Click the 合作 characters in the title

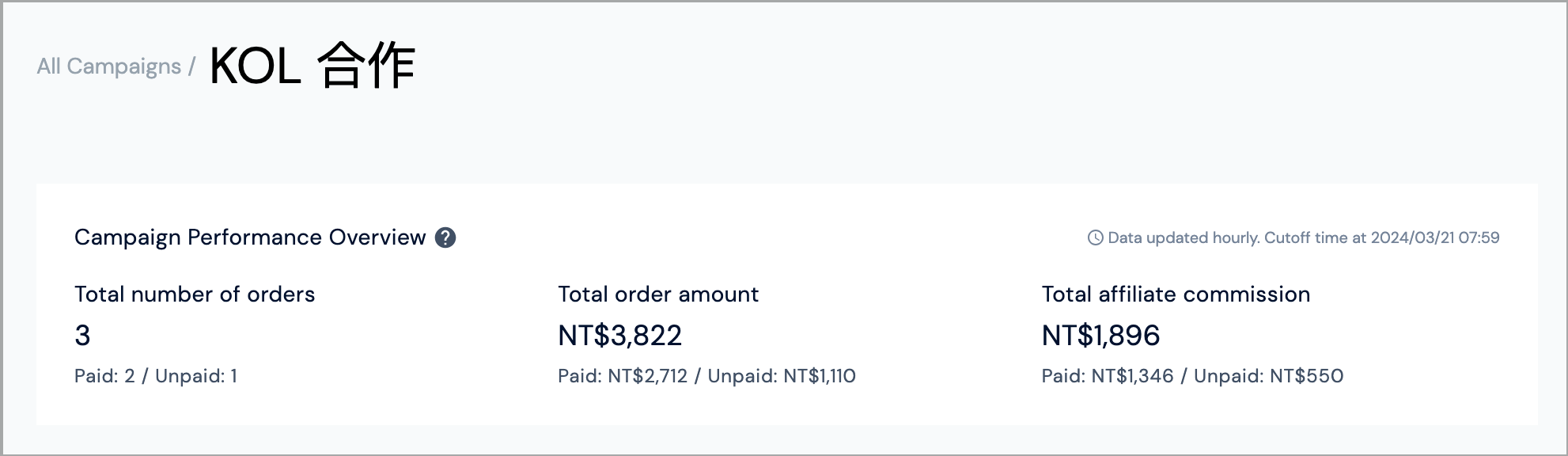coord(366,66)
